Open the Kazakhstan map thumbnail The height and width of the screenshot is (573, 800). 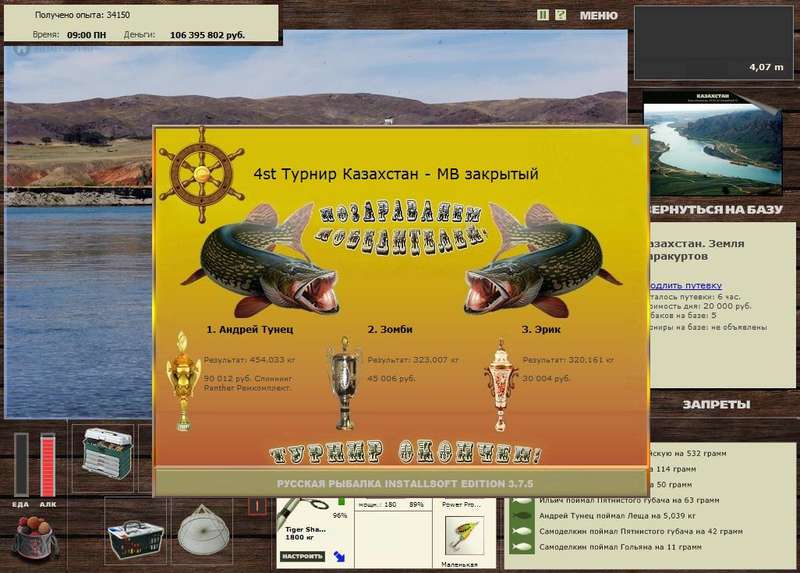pos(712,143)
